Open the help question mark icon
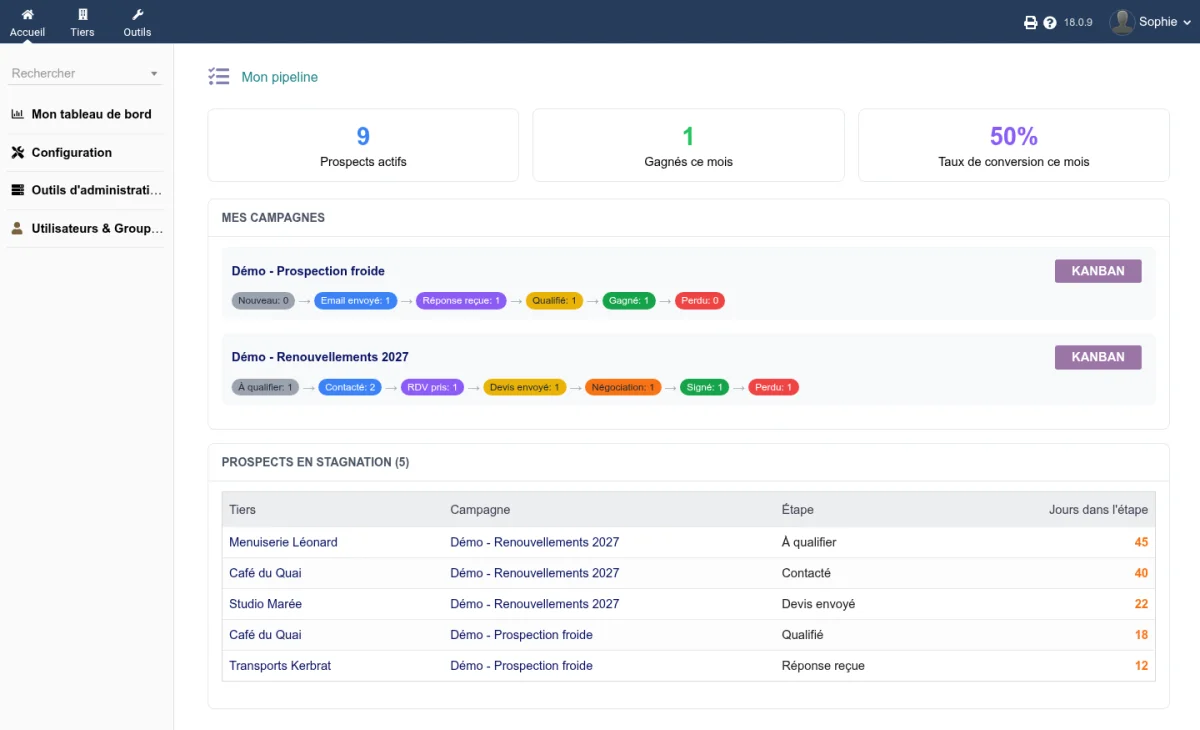This screenshot has height=730, width=1200. (1050, 22)
